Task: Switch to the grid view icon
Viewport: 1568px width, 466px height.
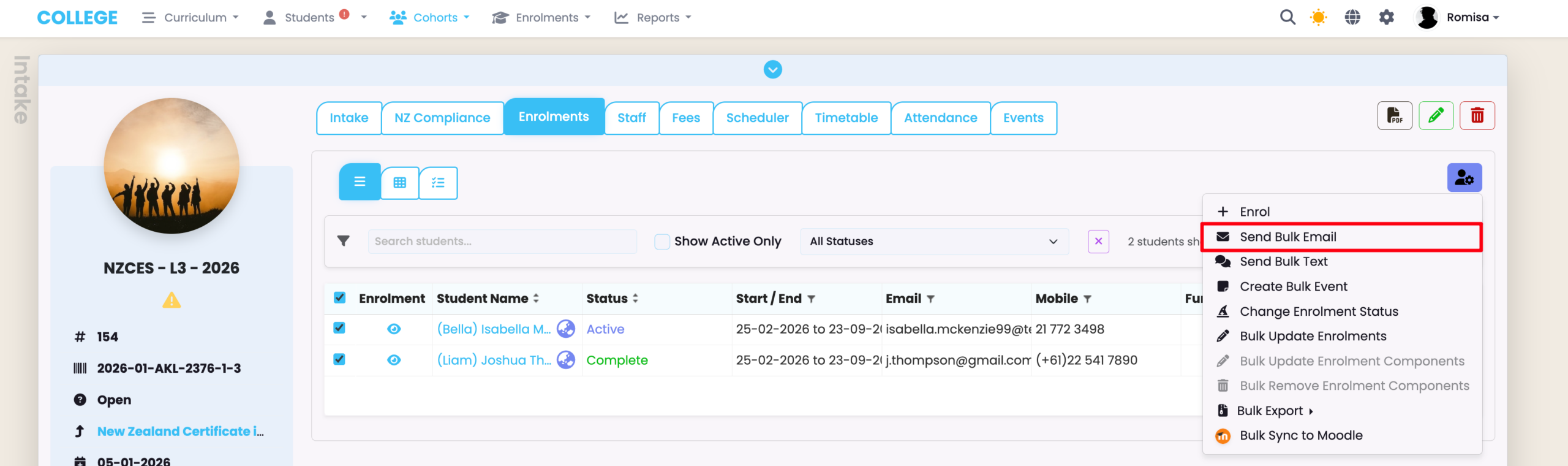Action: pos(400,183)
